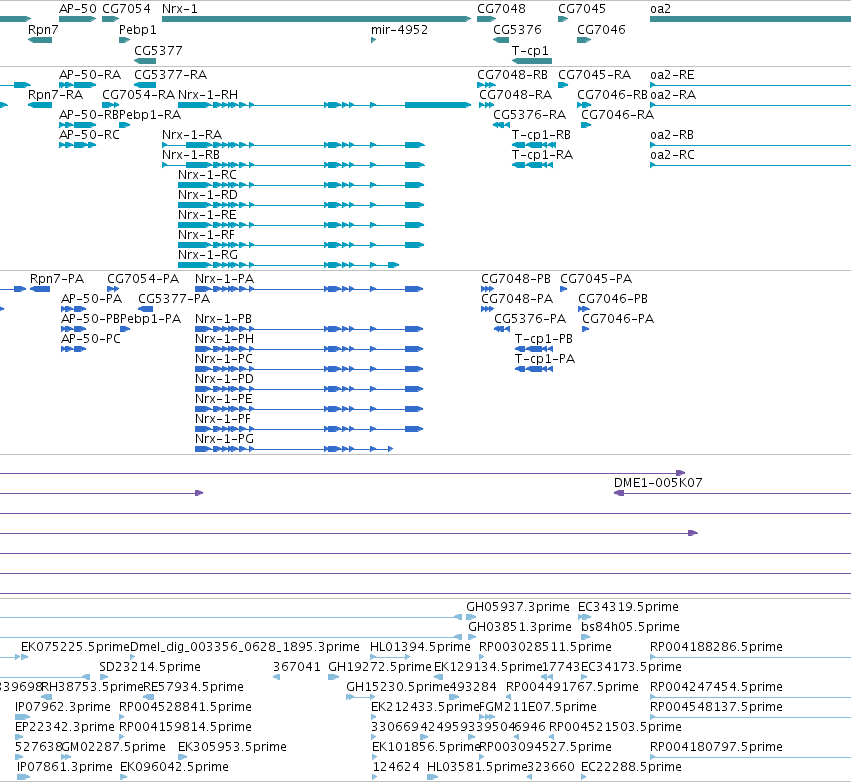Click the EK305953.5prime EST label
Screen dimensions: 851x782
pos(232,747)
